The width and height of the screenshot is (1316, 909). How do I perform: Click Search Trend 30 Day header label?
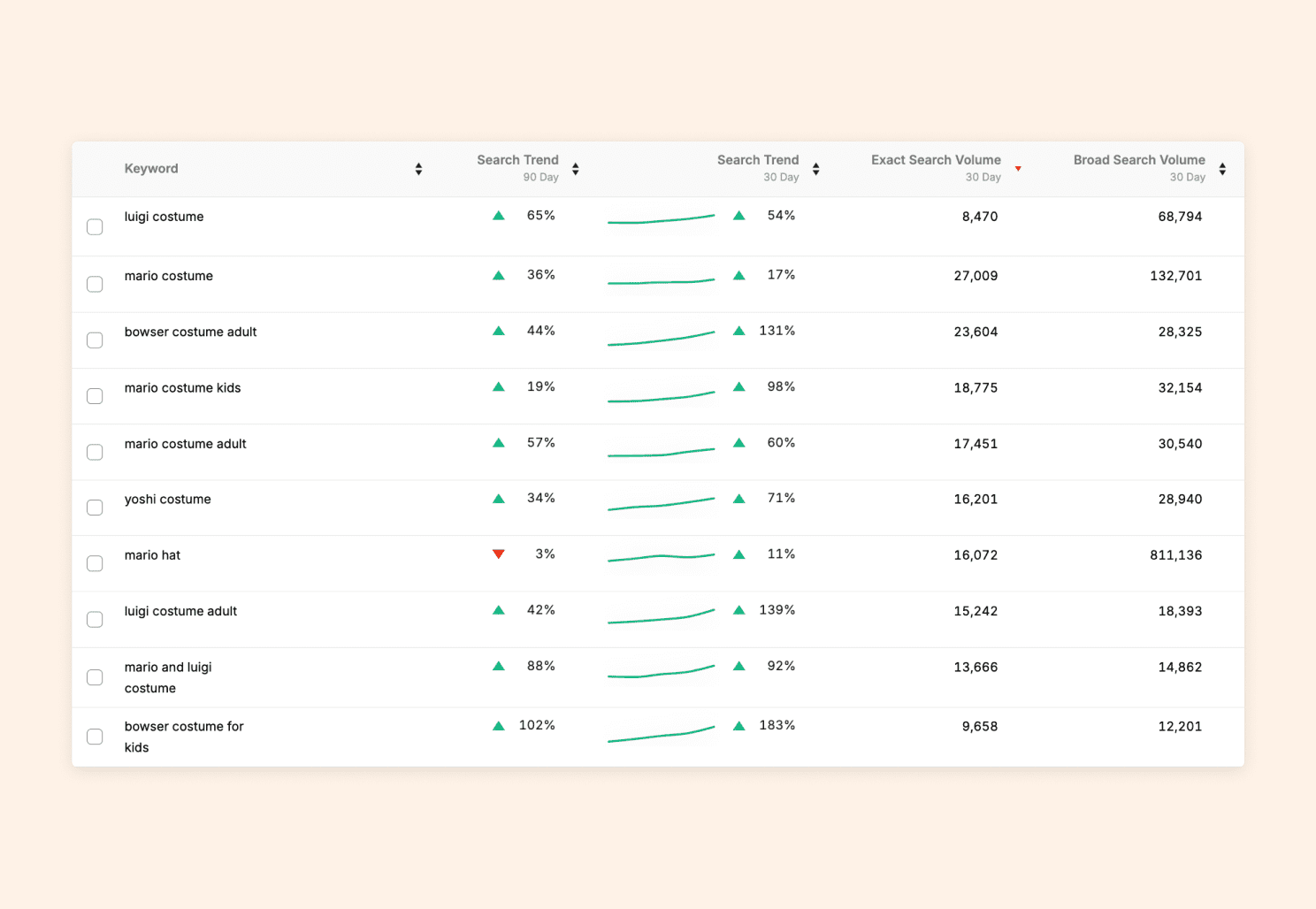[x=758, y=168]
